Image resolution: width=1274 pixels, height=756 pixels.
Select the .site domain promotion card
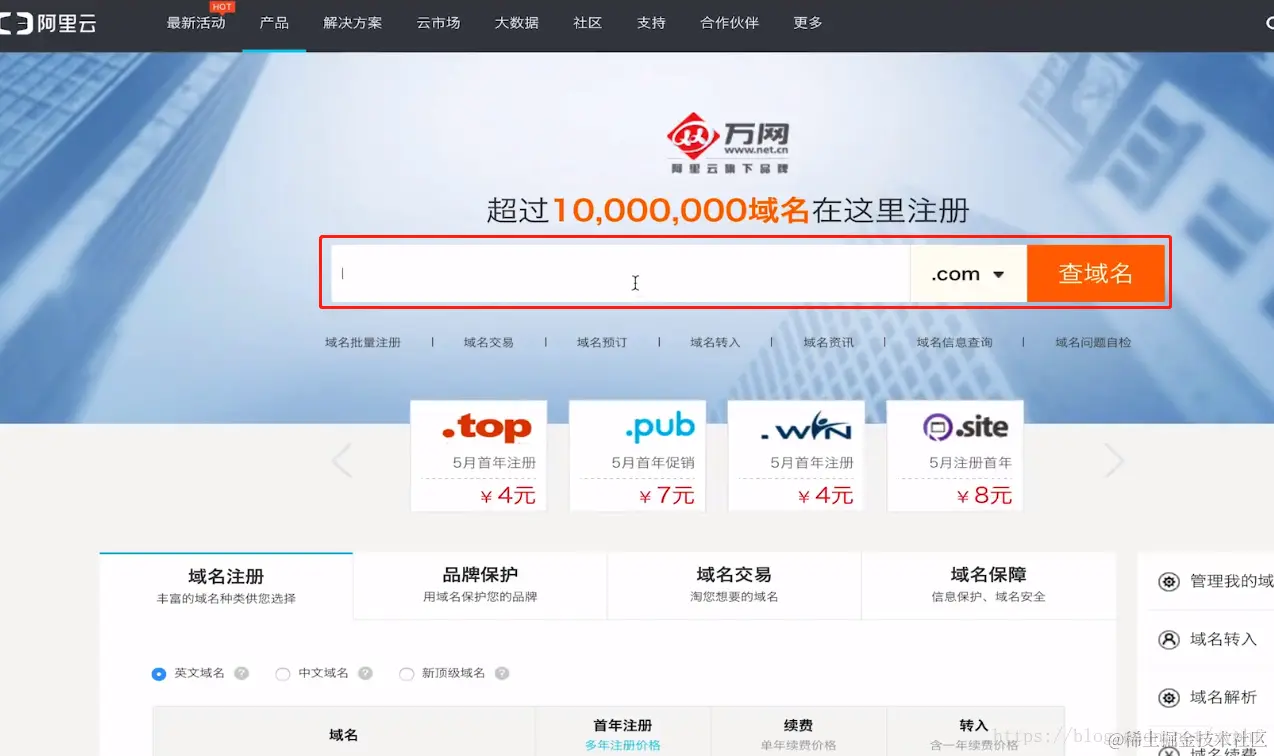[x=955, y=456]
